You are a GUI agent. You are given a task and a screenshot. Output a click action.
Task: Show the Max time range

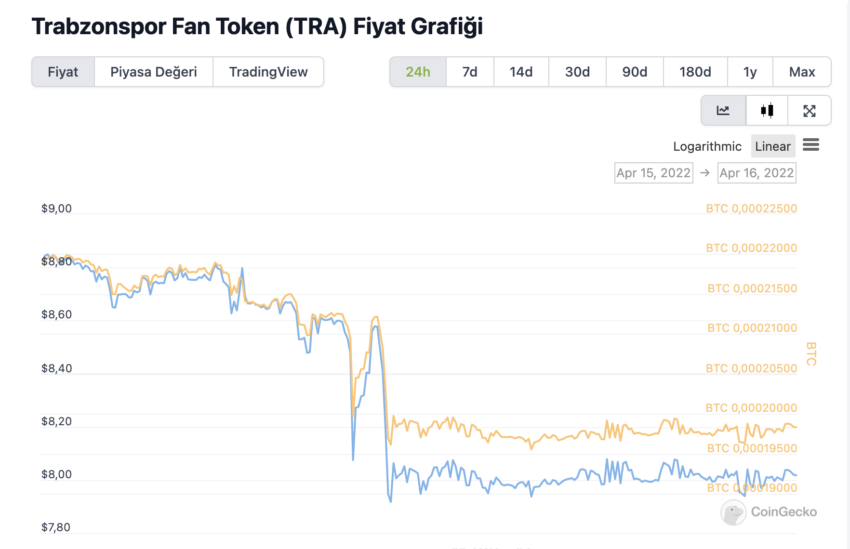802,72
